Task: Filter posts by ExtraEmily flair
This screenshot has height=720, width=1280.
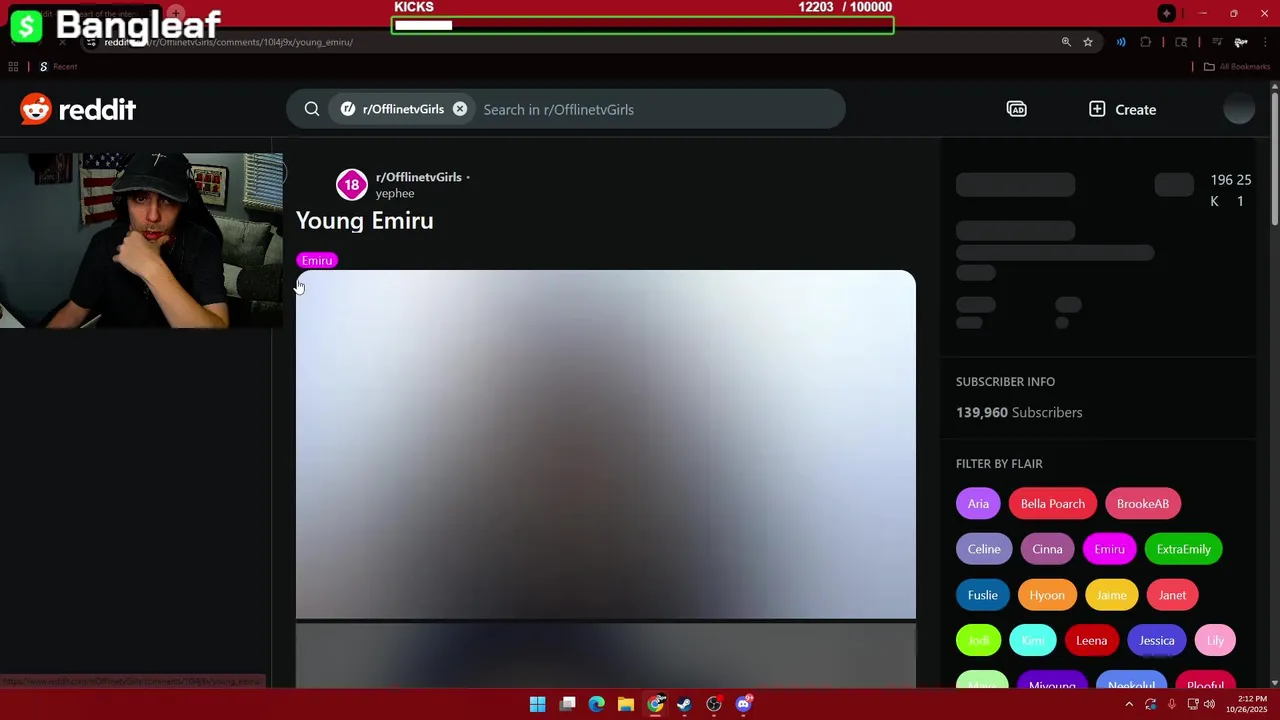Action: pos(1183,549)
